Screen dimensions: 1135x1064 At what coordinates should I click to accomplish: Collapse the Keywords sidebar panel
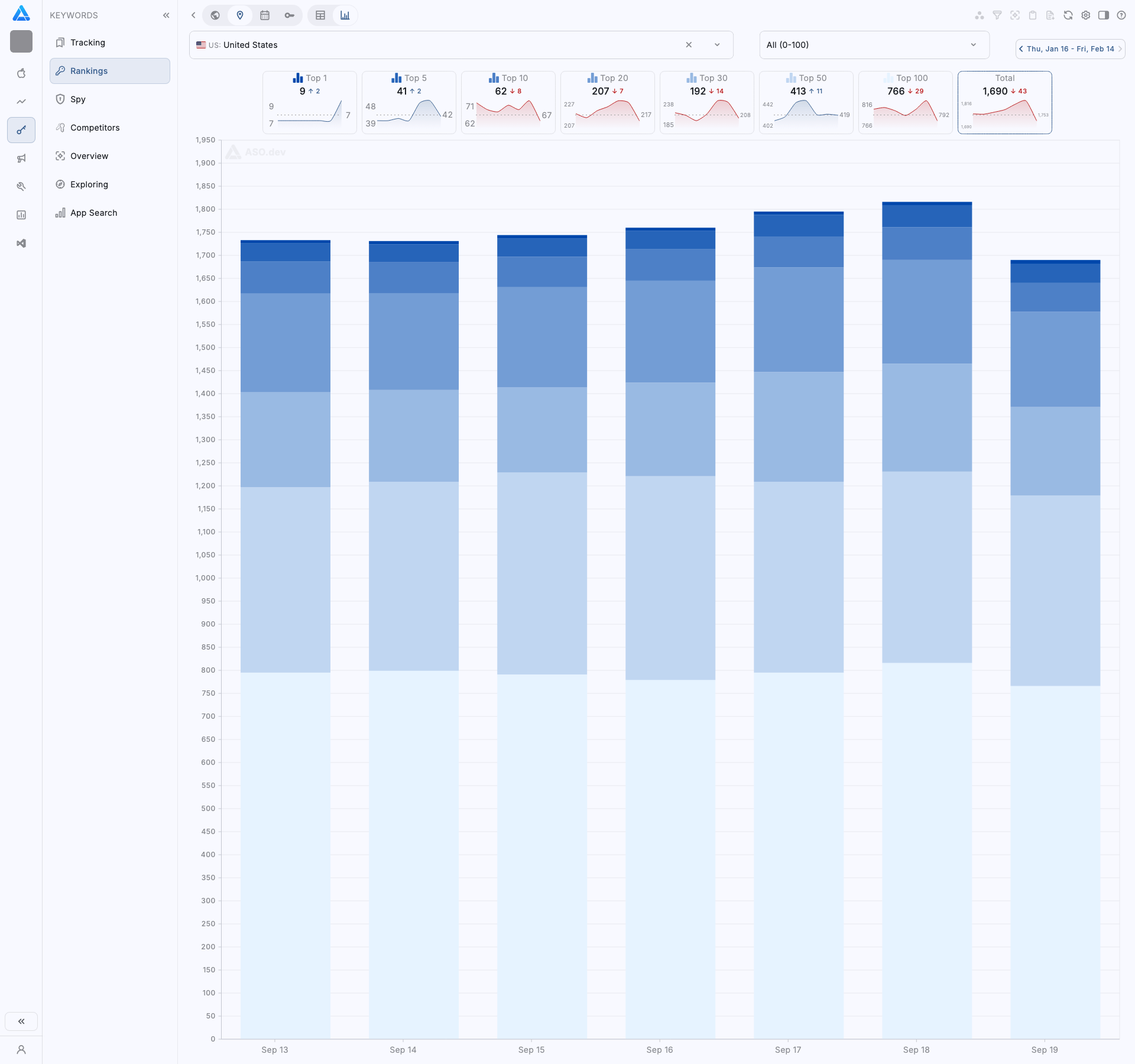[x=166, y=15]
